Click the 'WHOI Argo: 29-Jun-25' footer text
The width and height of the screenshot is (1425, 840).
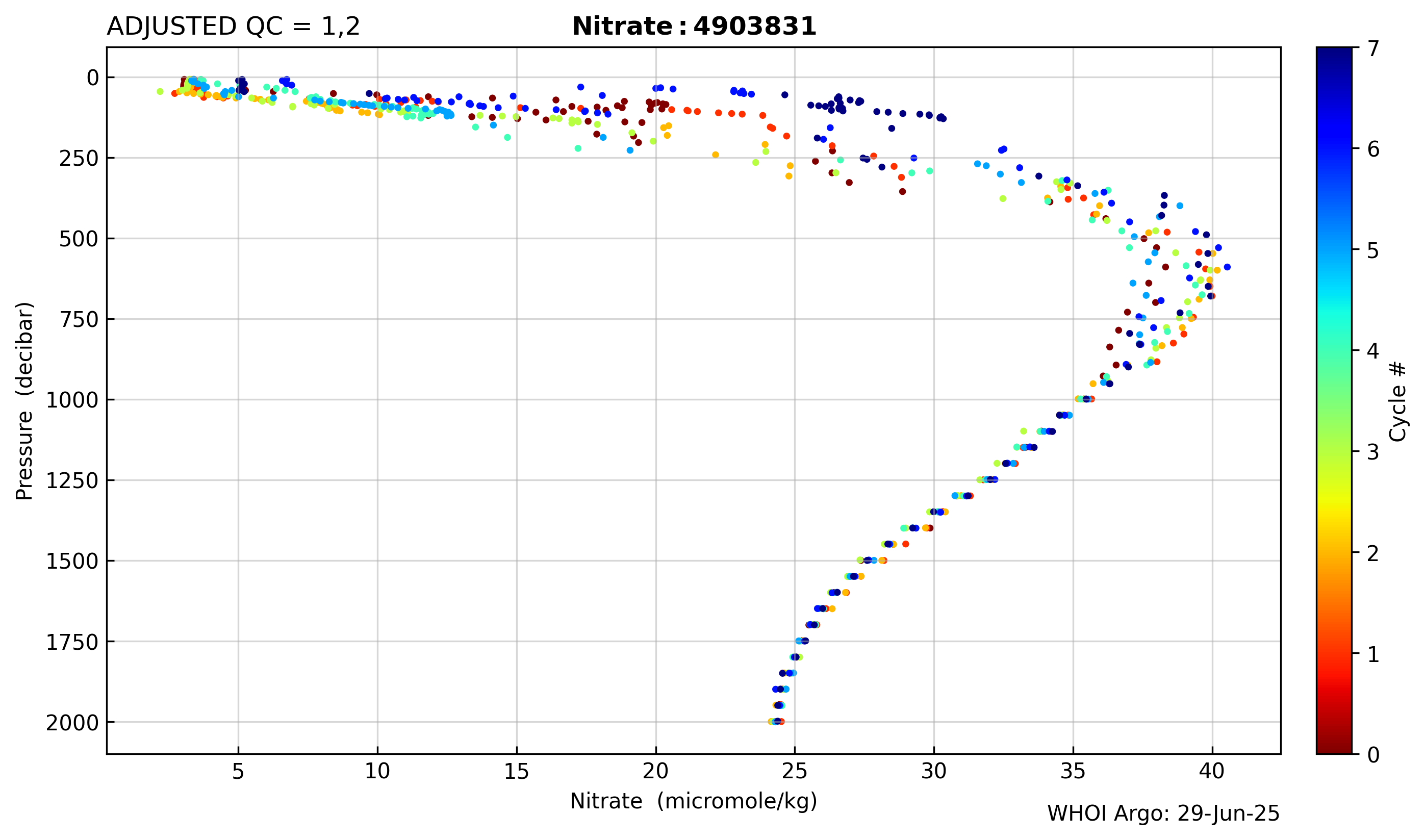pyautogui.click(x=1163, y=813)
